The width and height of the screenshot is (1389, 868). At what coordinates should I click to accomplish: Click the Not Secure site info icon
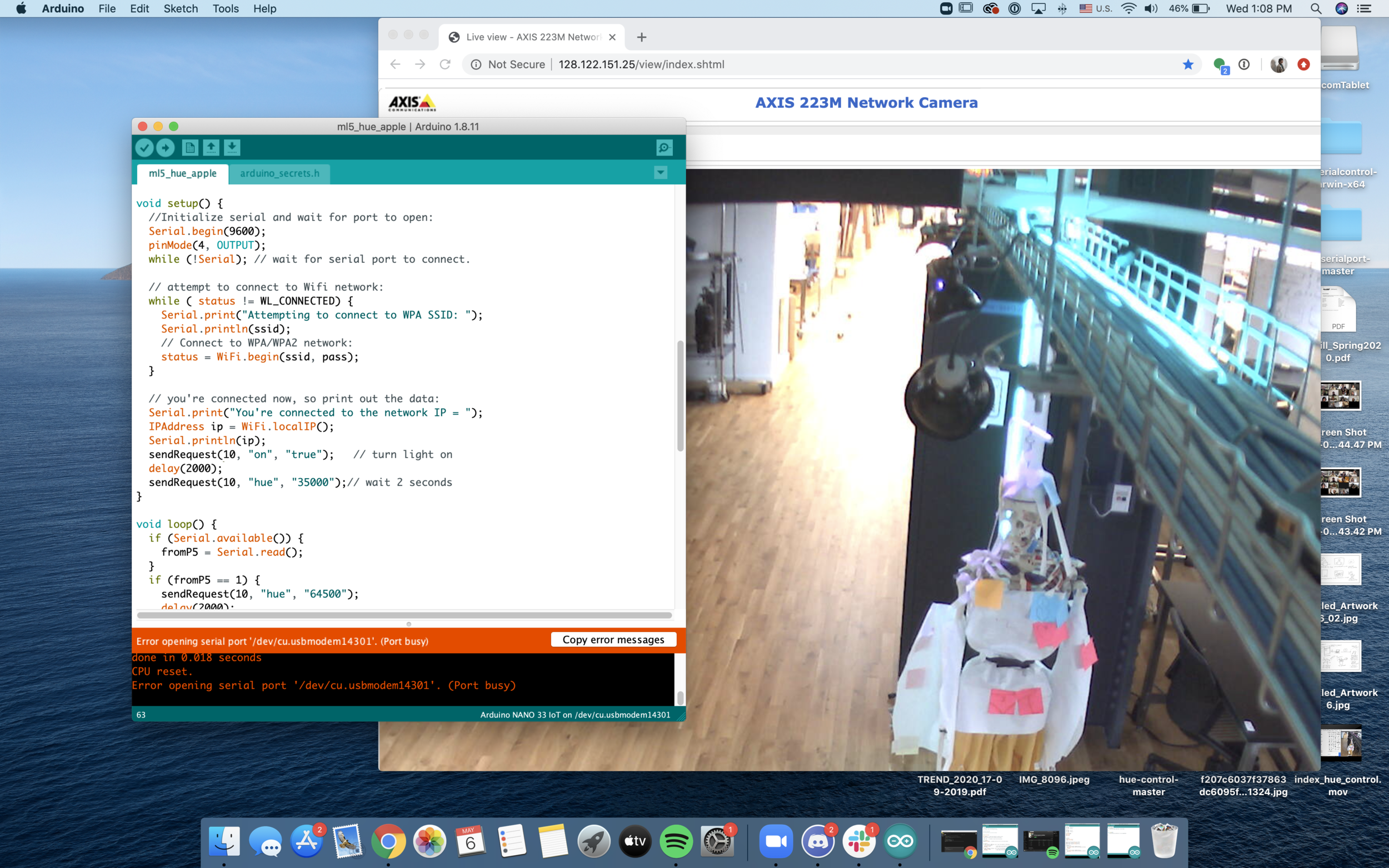click(x=476, y=64)
